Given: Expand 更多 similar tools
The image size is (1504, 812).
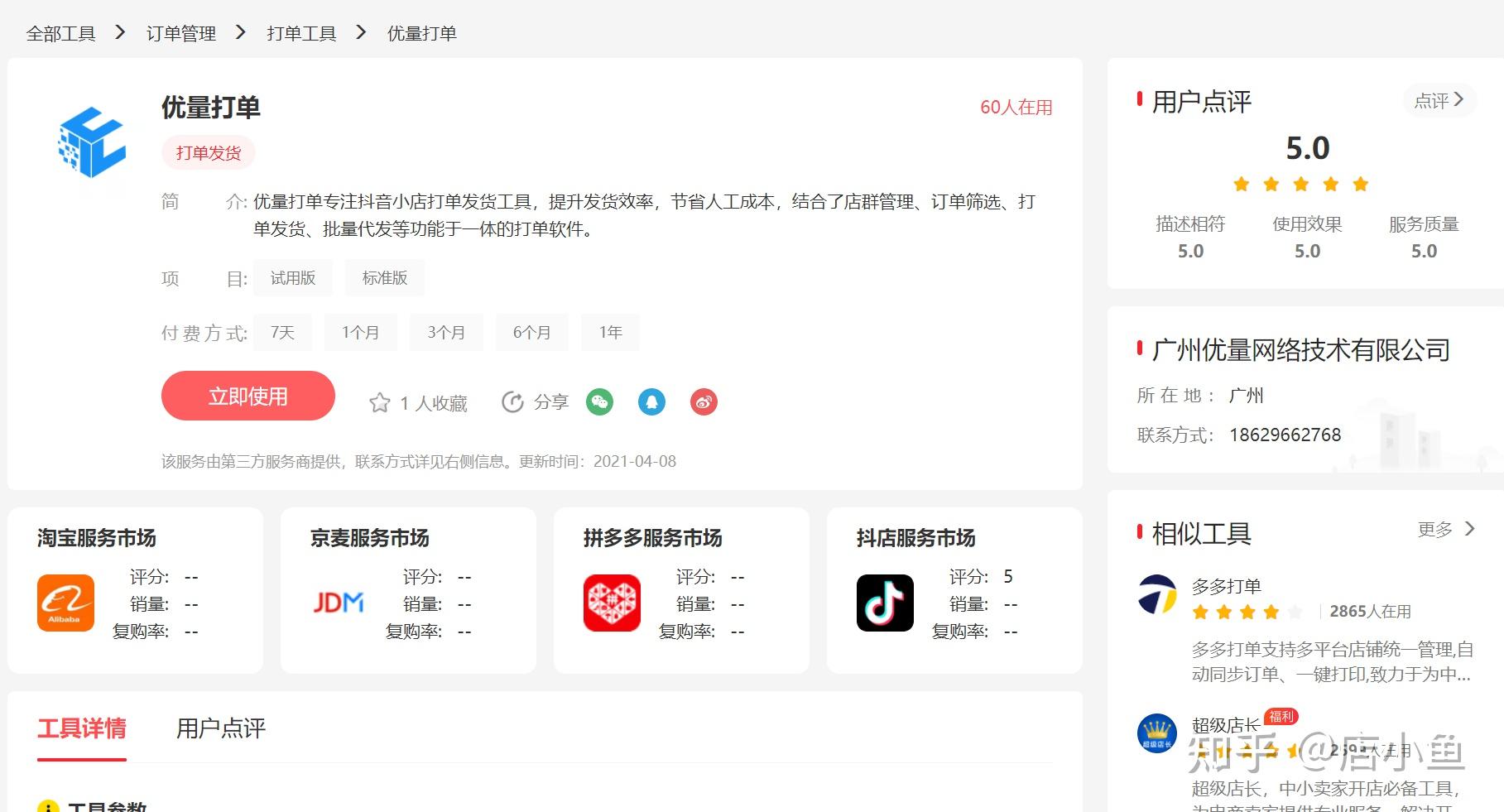Looking at the screenshot, I should click(x=1446, y=529).
